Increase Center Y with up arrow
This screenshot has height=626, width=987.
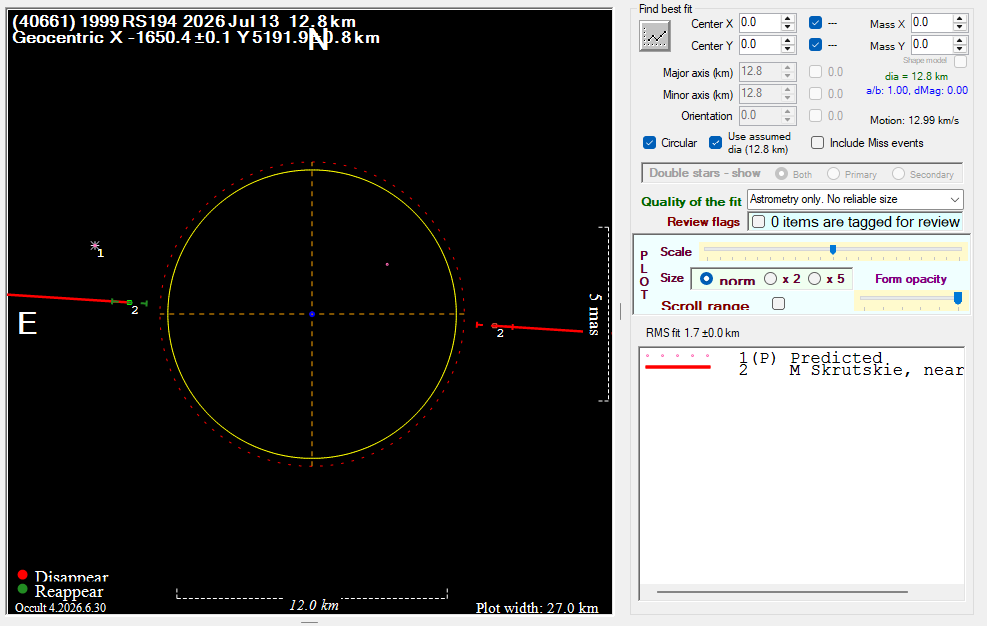tap(788, 40)
